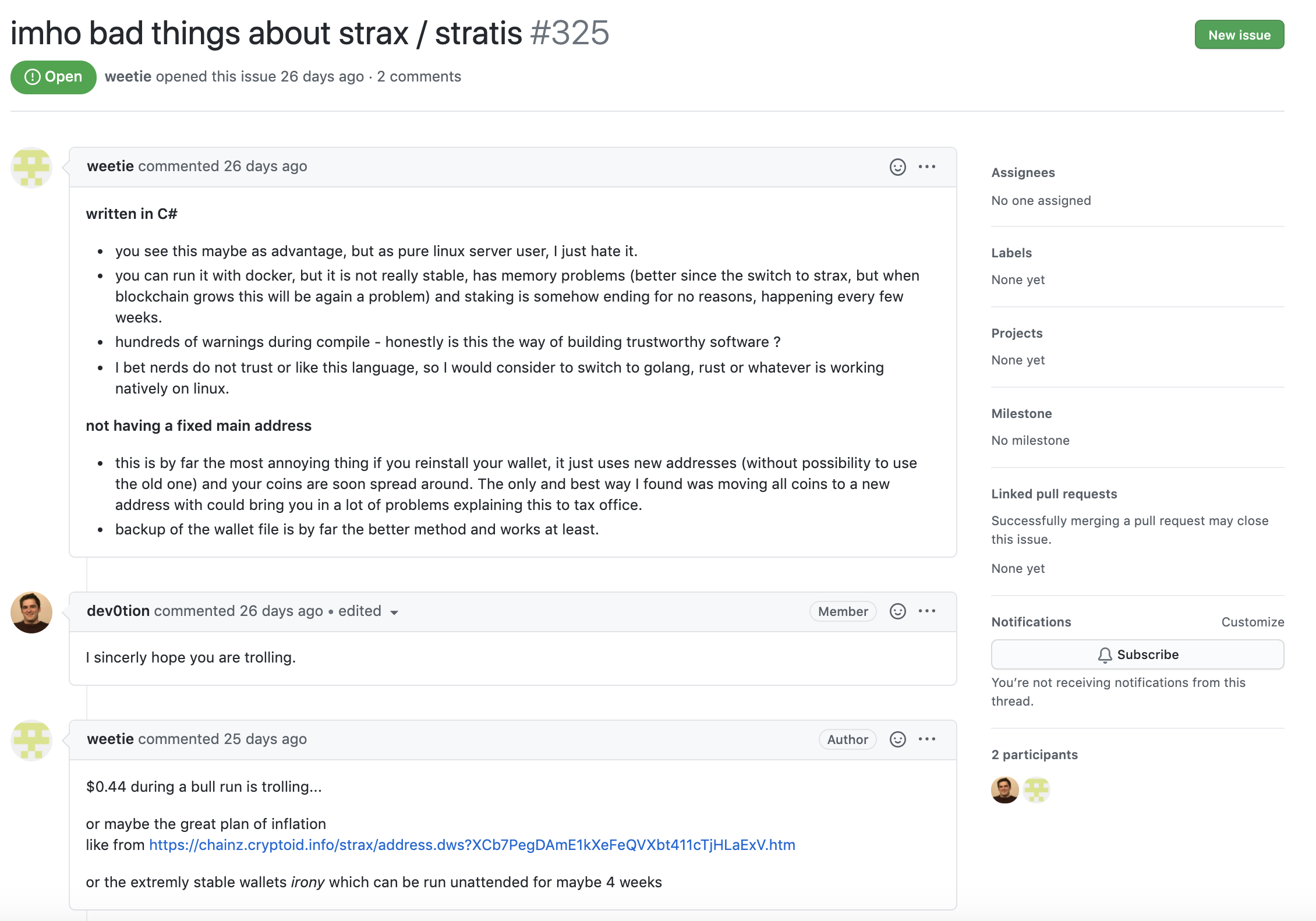Add reaction to weetie's first comment
Viewport: 1316px width, 921px height.
897,167
